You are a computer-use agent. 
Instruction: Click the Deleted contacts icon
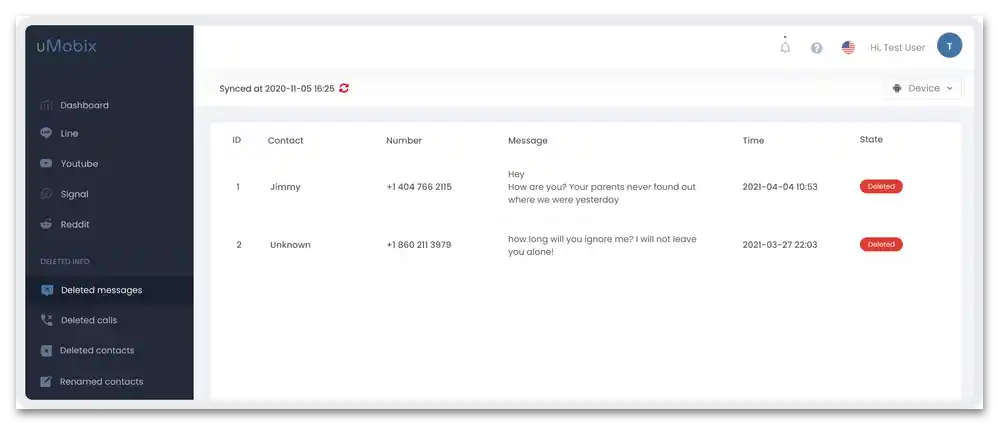coord(46,350)
